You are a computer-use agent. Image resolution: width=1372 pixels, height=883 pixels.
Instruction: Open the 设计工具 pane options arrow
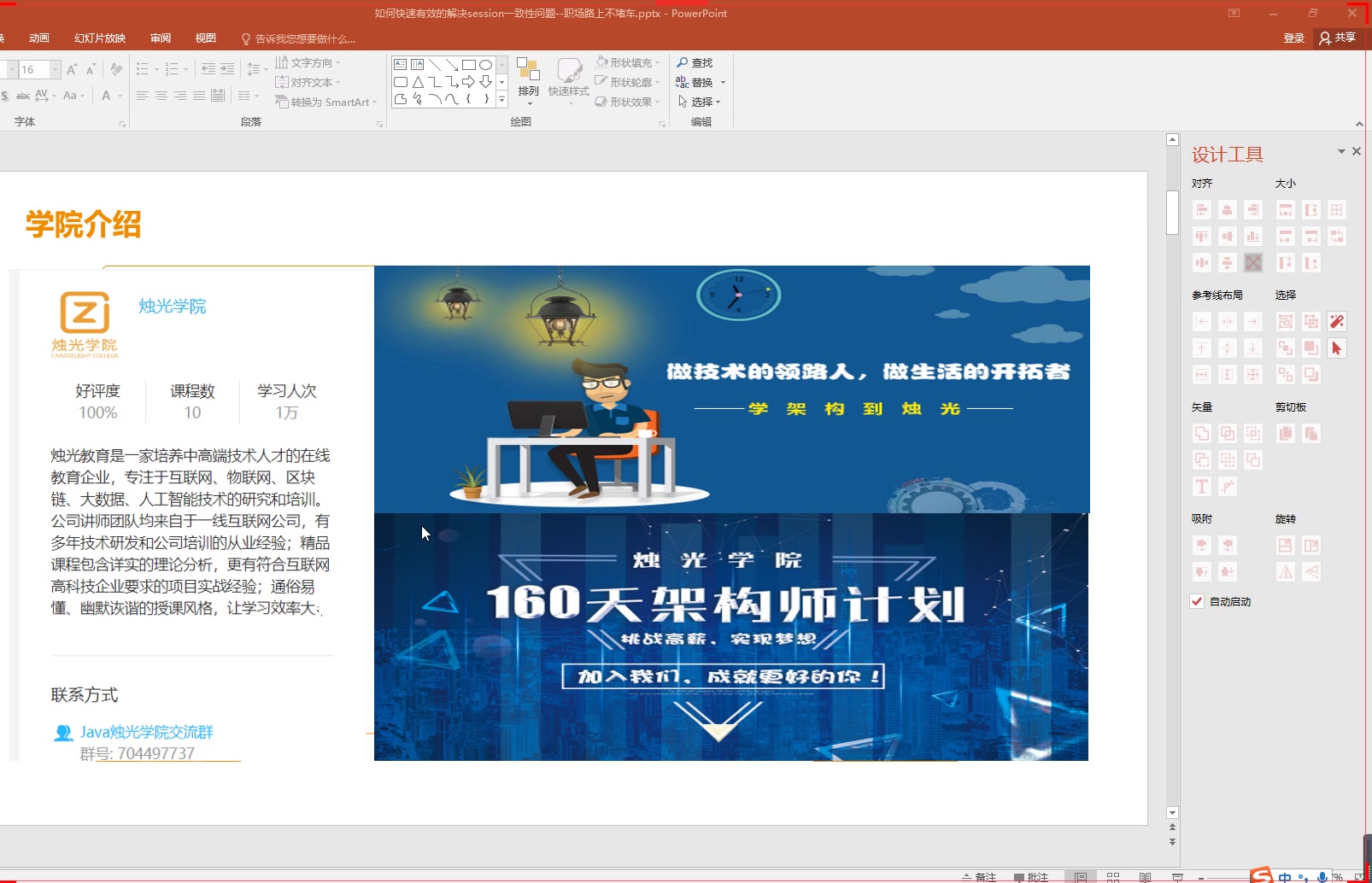1341,151
